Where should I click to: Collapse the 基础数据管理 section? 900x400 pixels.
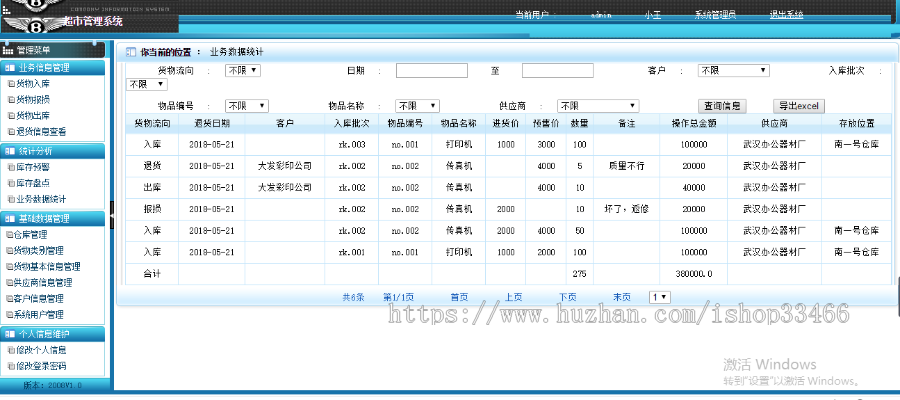coord(53,219)
